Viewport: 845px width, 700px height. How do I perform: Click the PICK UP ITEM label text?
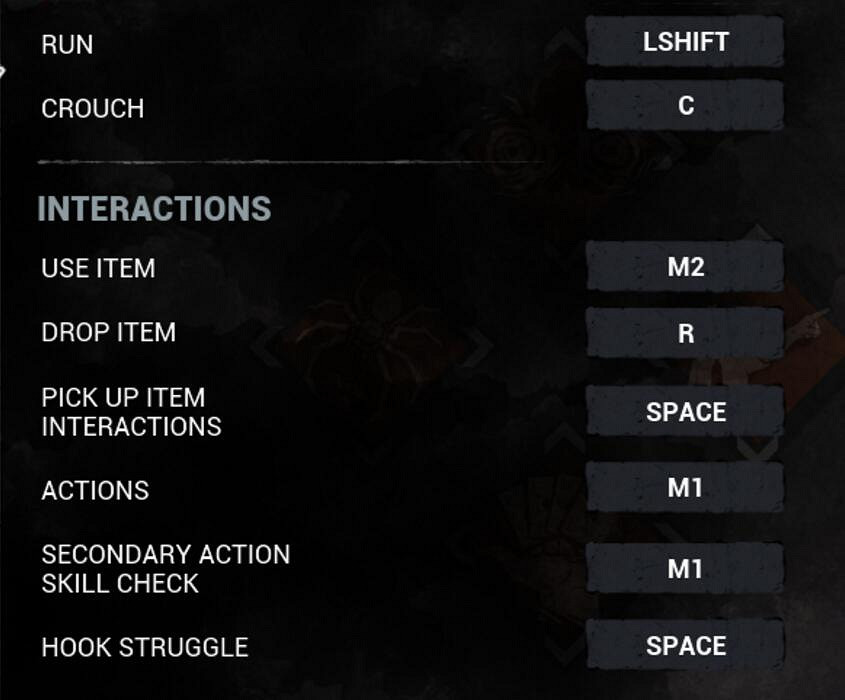point(123,397)
